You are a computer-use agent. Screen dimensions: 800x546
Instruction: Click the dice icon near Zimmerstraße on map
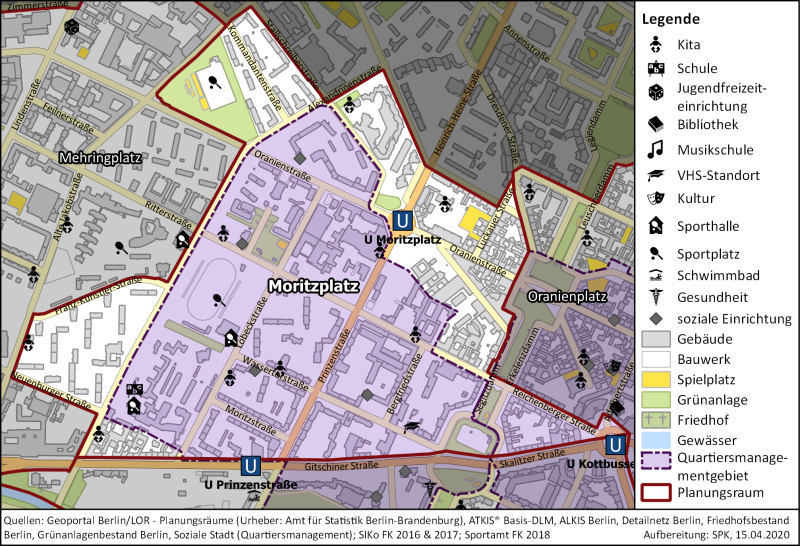tap(72, 31)
